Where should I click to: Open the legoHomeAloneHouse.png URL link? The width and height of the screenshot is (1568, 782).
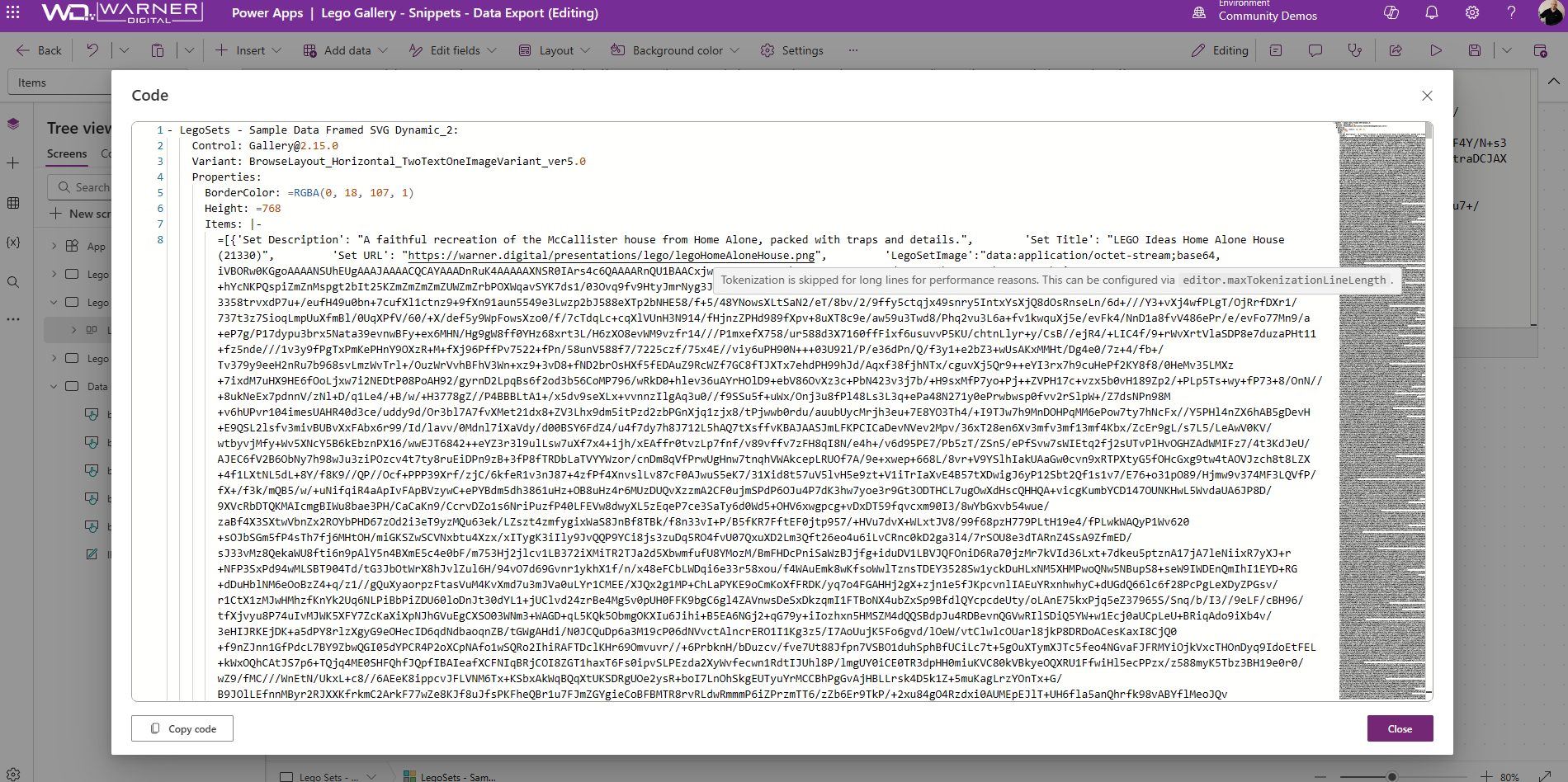[612, 256]
